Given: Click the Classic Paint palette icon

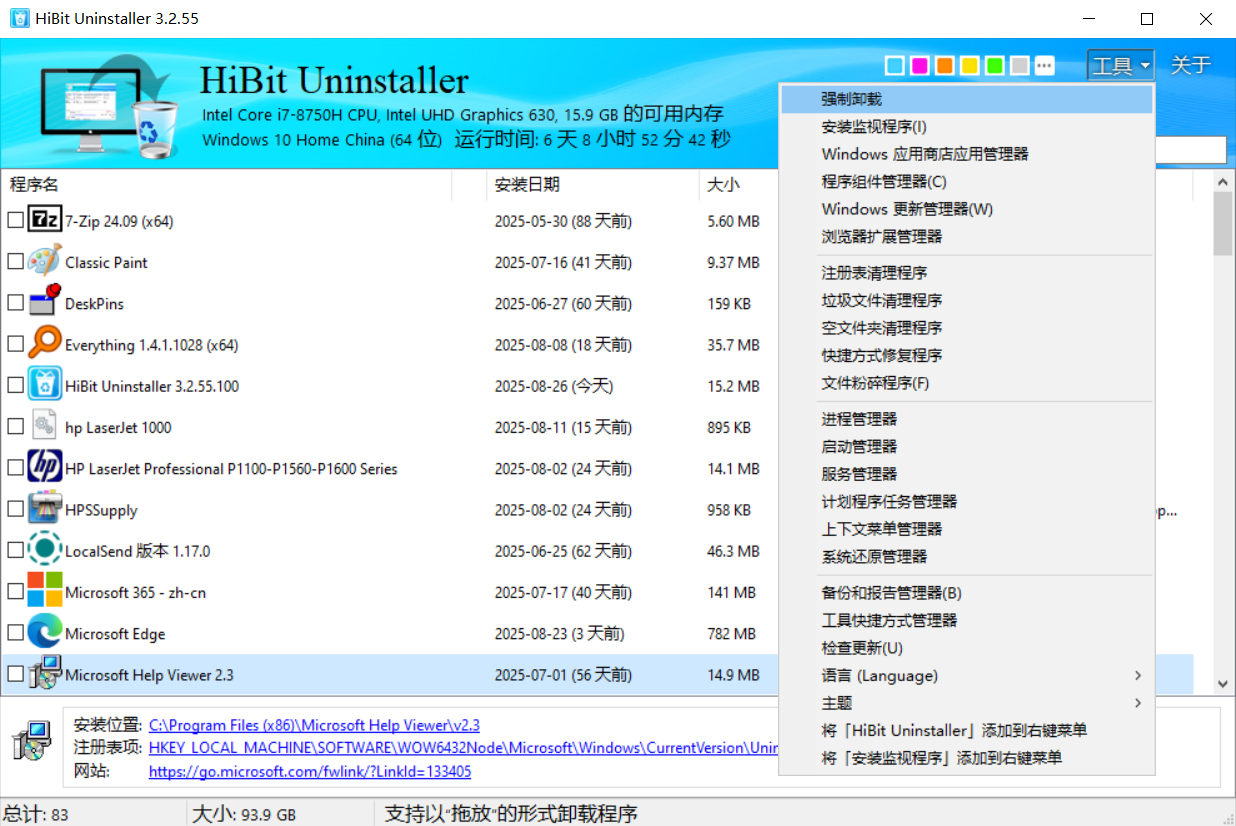Looking at the screenshot, I should 44,262.
